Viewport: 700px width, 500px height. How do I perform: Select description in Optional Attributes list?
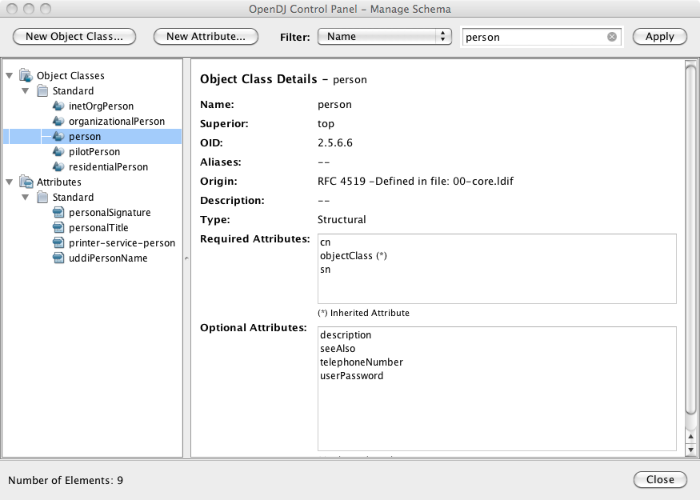click(x=346, y=335)
